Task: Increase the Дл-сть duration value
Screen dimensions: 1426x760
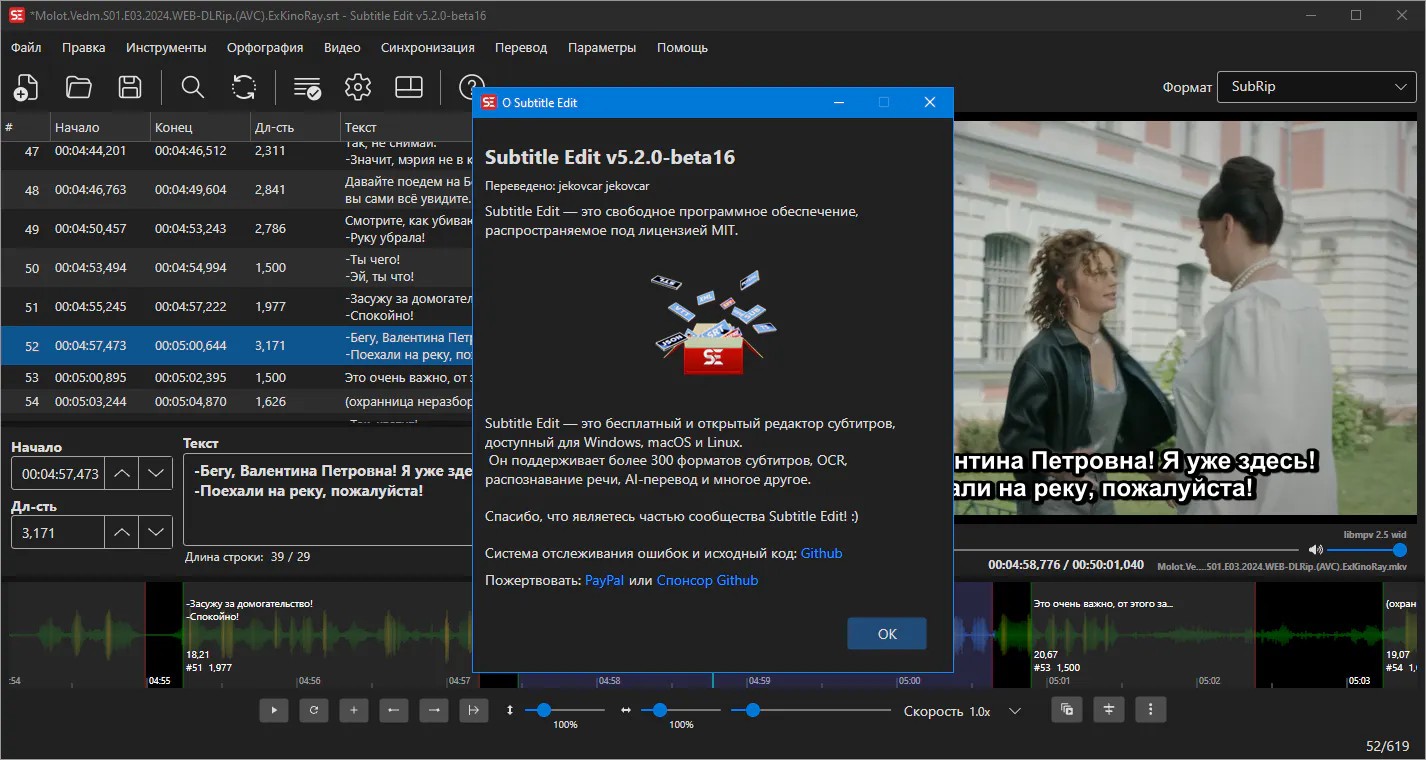Action: pos(122,533)
